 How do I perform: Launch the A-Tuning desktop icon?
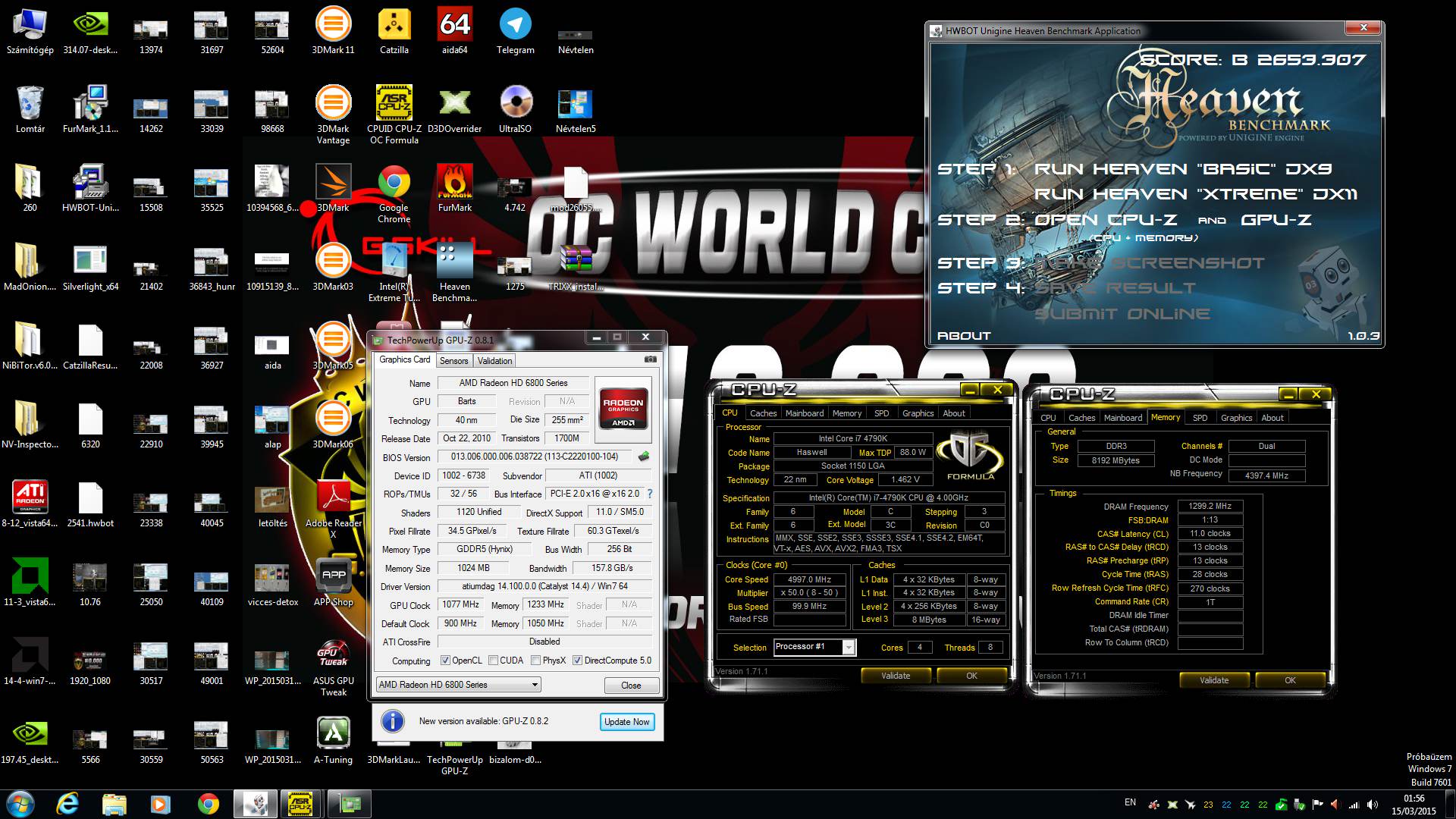click(x=333, y=740)
